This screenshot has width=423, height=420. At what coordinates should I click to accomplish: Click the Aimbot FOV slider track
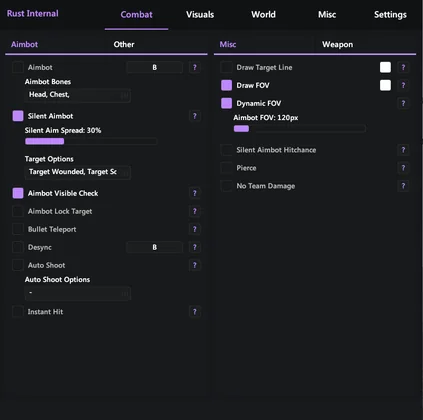[299, 129]
